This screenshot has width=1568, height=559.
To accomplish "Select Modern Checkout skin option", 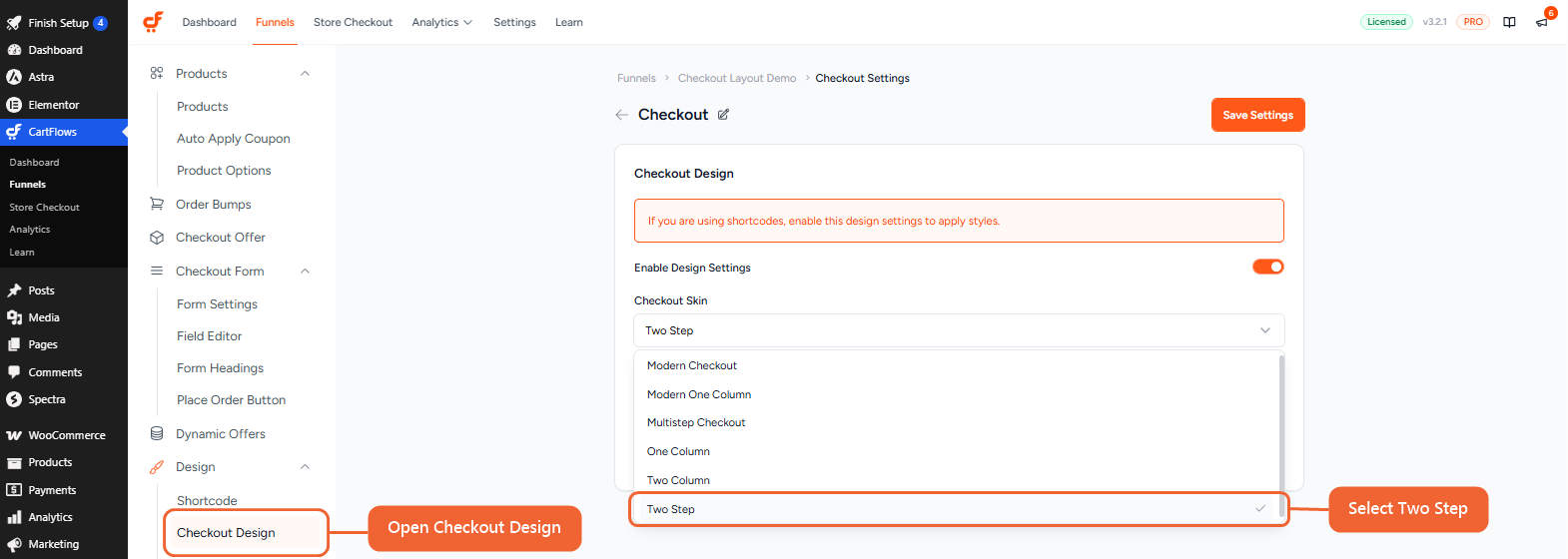I will click(x=956, y=365).
